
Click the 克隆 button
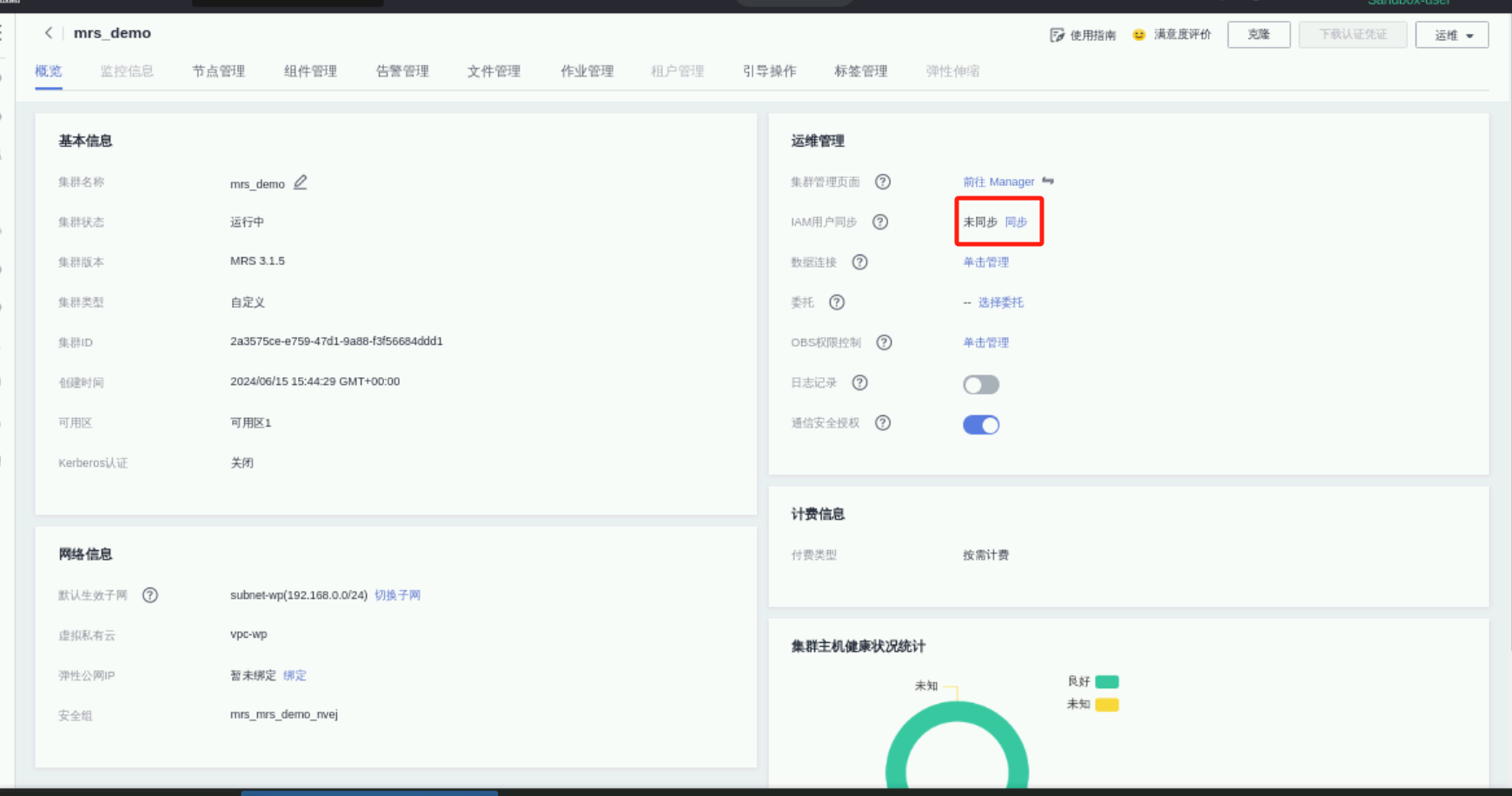(1258, 35)
